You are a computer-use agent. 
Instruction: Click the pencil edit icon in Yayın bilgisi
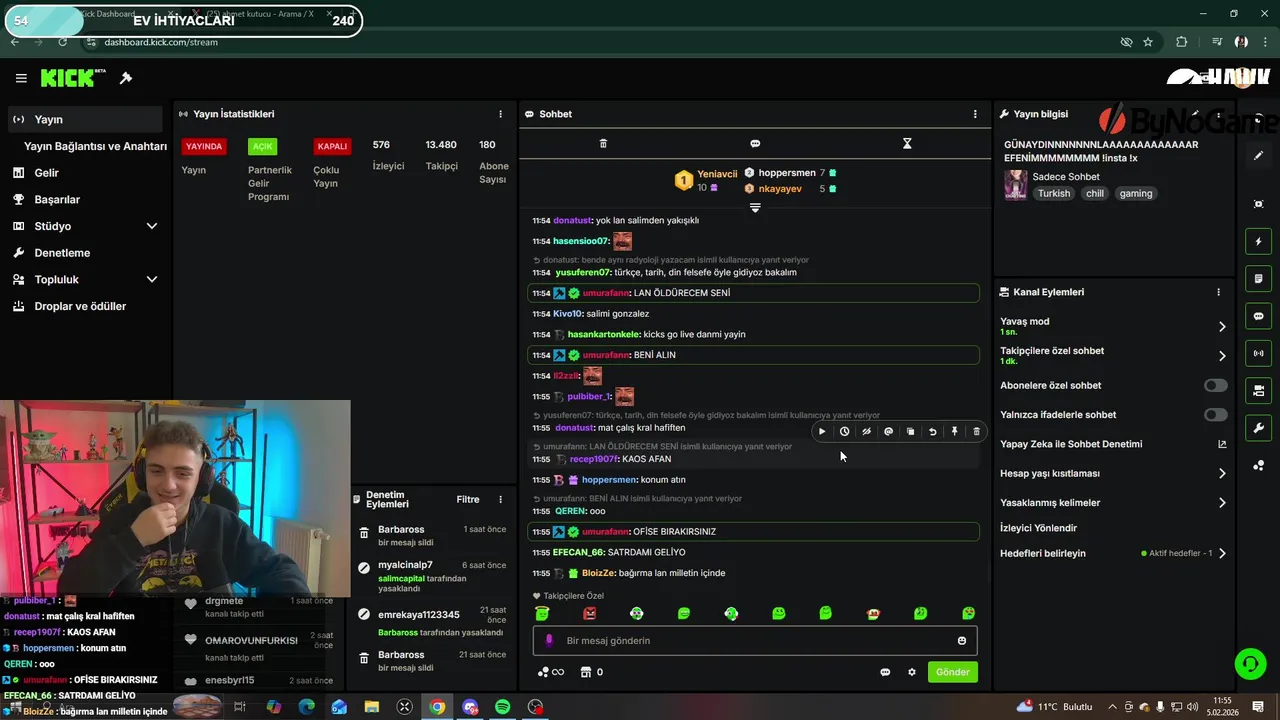coord(1195,114)
